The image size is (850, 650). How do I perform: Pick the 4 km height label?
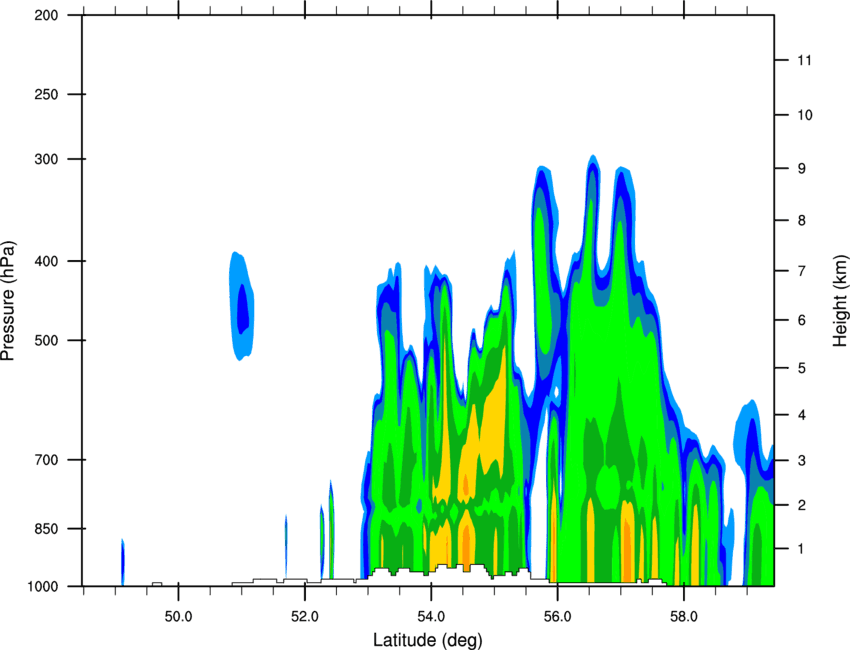(801, 415)
